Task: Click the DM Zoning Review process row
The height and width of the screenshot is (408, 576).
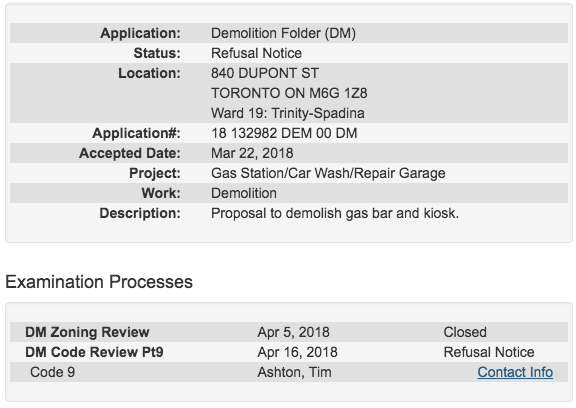Action: coord(289,332)
